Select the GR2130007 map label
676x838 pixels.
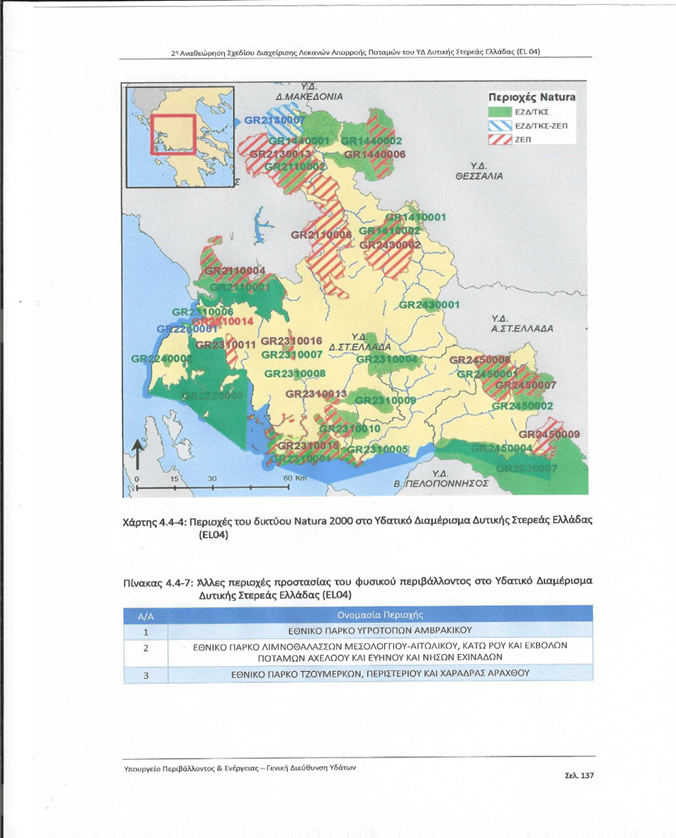coord(274,120)
